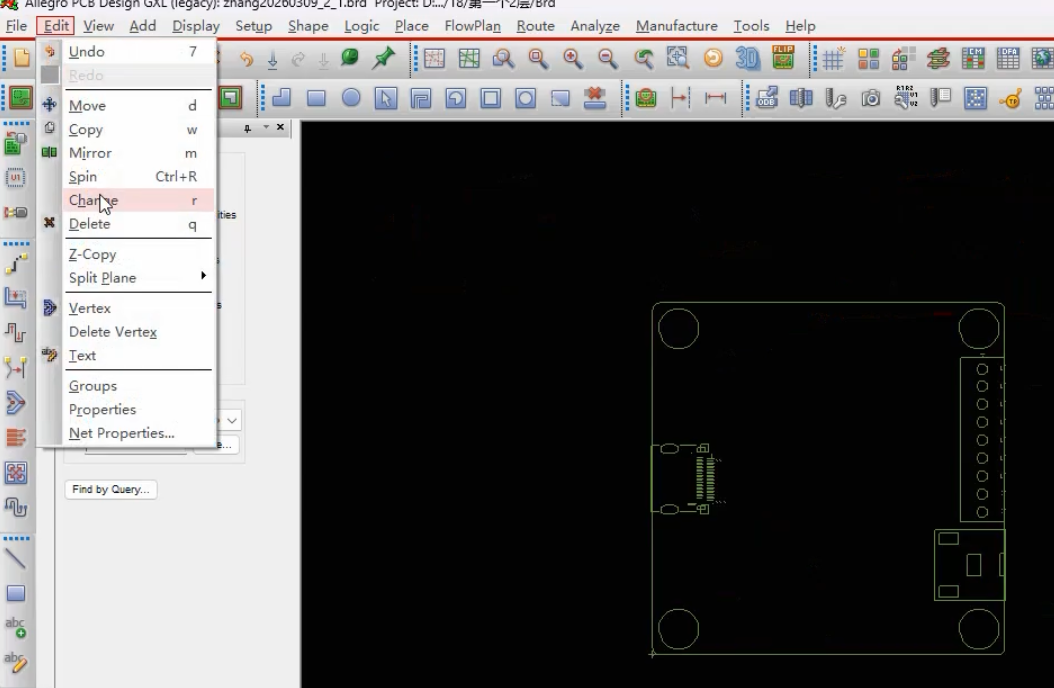
Task: Open the Add menu
Action: click(143, 26)
